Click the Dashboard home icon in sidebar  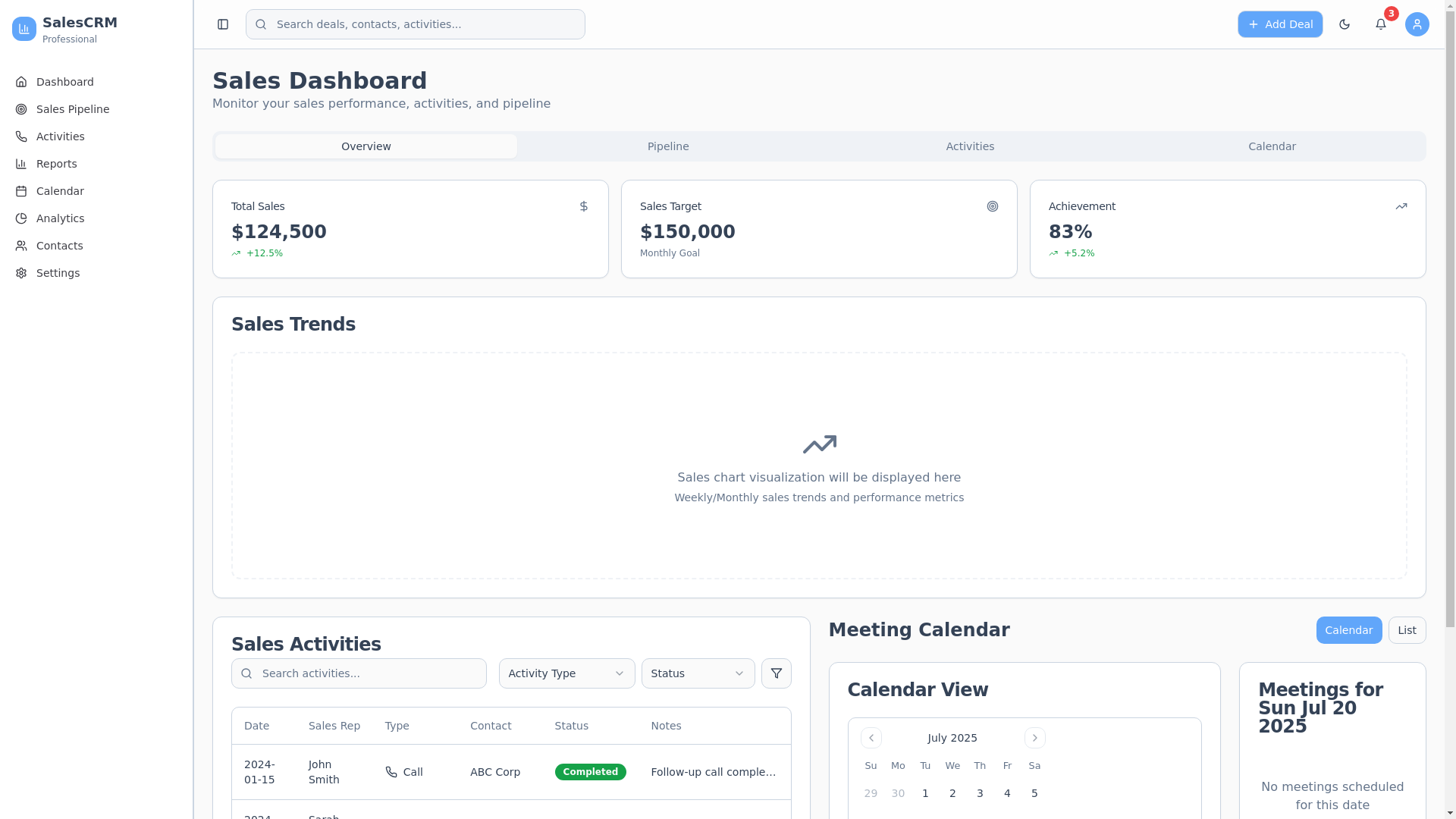[x=21, y=82]
